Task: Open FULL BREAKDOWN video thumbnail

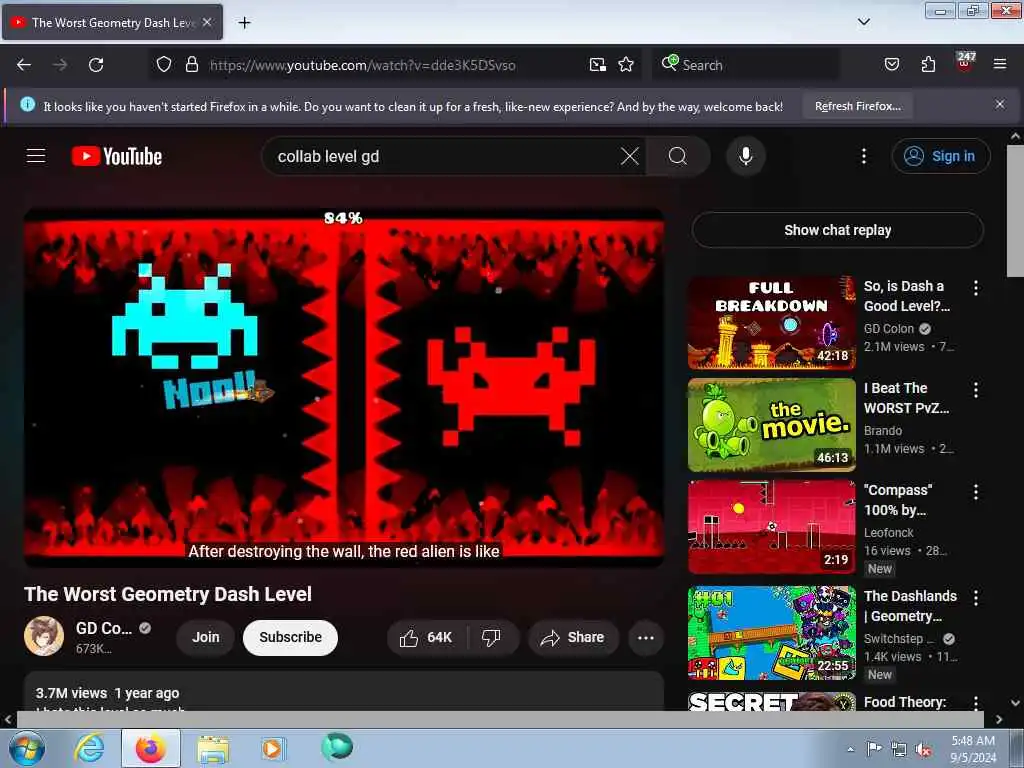Action: (771, 323)
